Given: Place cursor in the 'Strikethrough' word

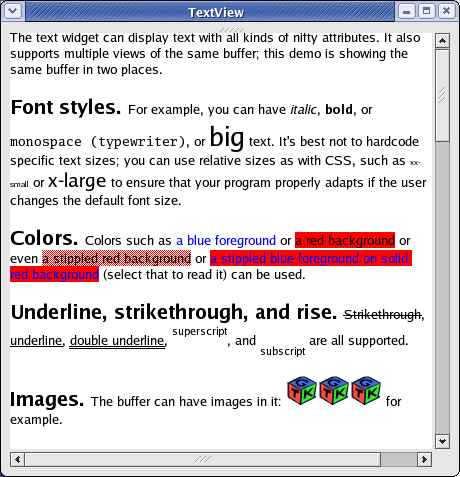Looking at the screenshot, I should [x=383, y=314].
